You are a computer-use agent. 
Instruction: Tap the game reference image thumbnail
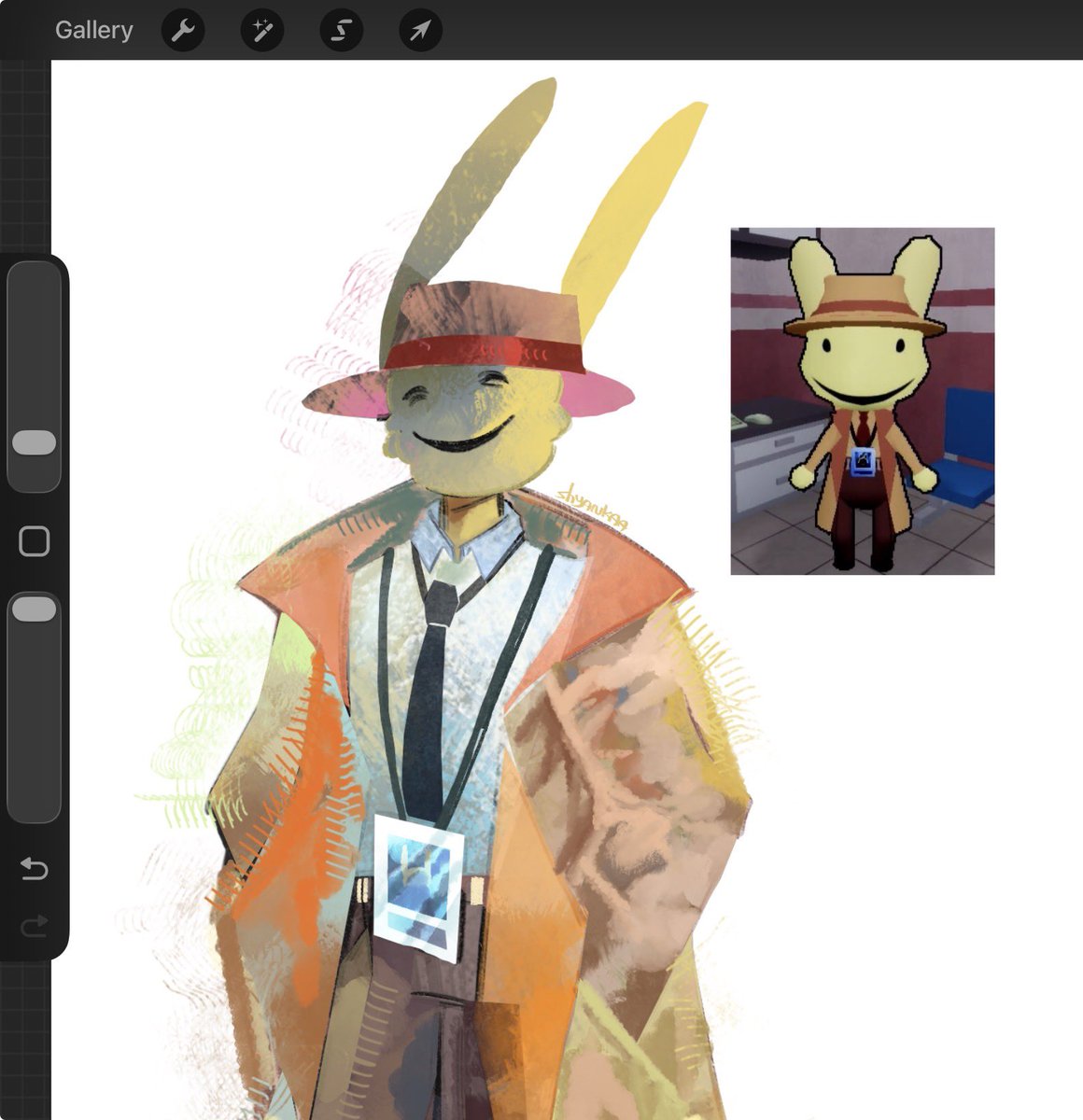(x=863, y=401)
